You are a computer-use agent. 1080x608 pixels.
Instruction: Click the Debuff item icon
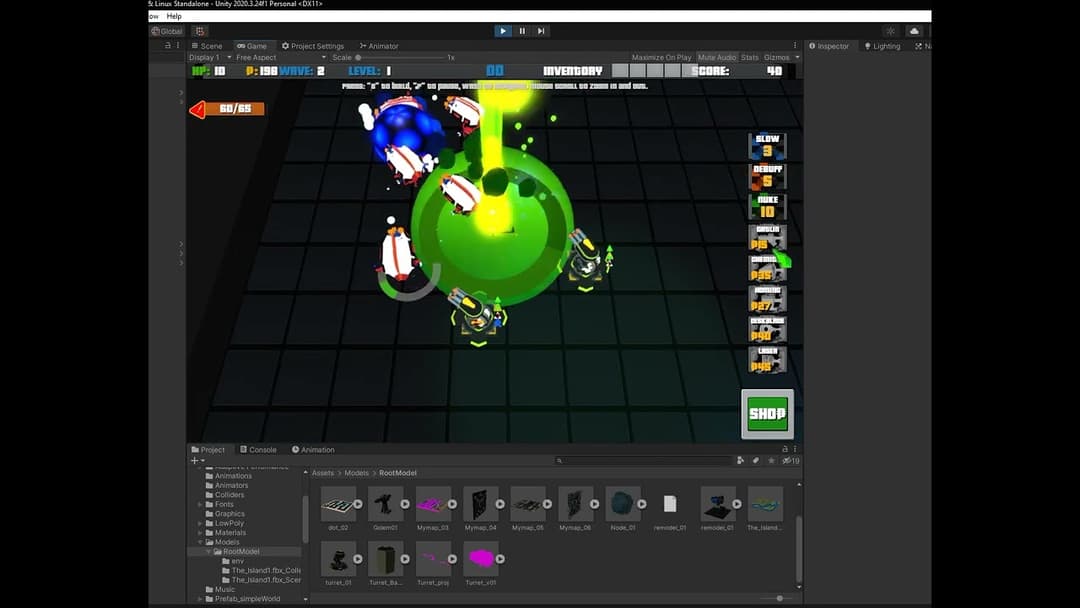click(x=767, y=176)
